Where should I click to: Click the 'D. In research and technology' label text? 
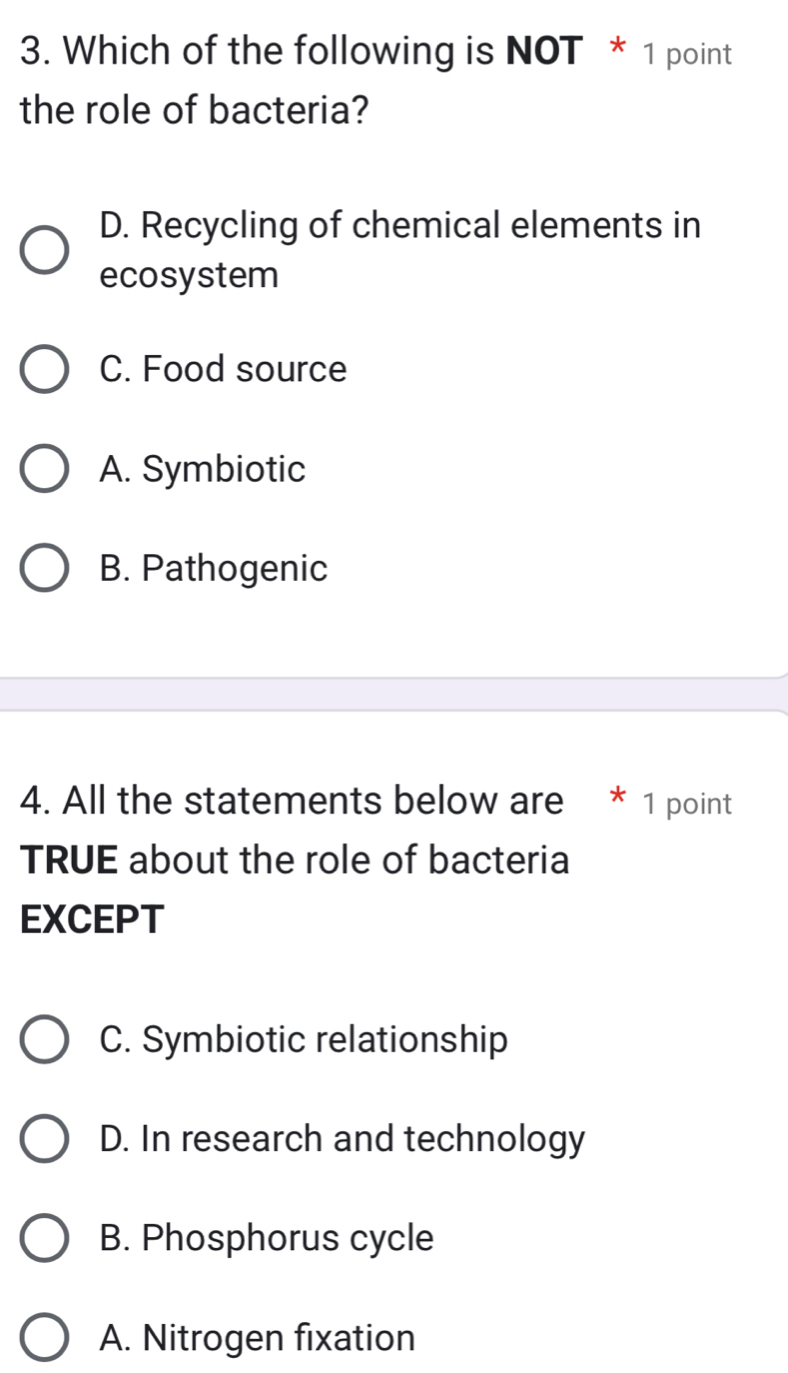click(x=343, y=1139)
